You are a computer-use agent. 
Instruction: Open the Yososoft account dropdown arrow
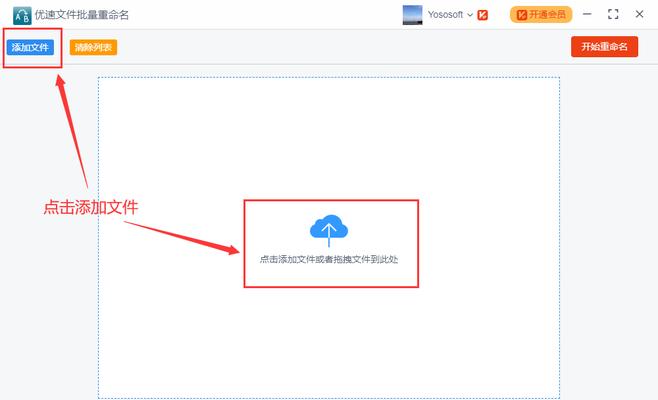point(470,15)
